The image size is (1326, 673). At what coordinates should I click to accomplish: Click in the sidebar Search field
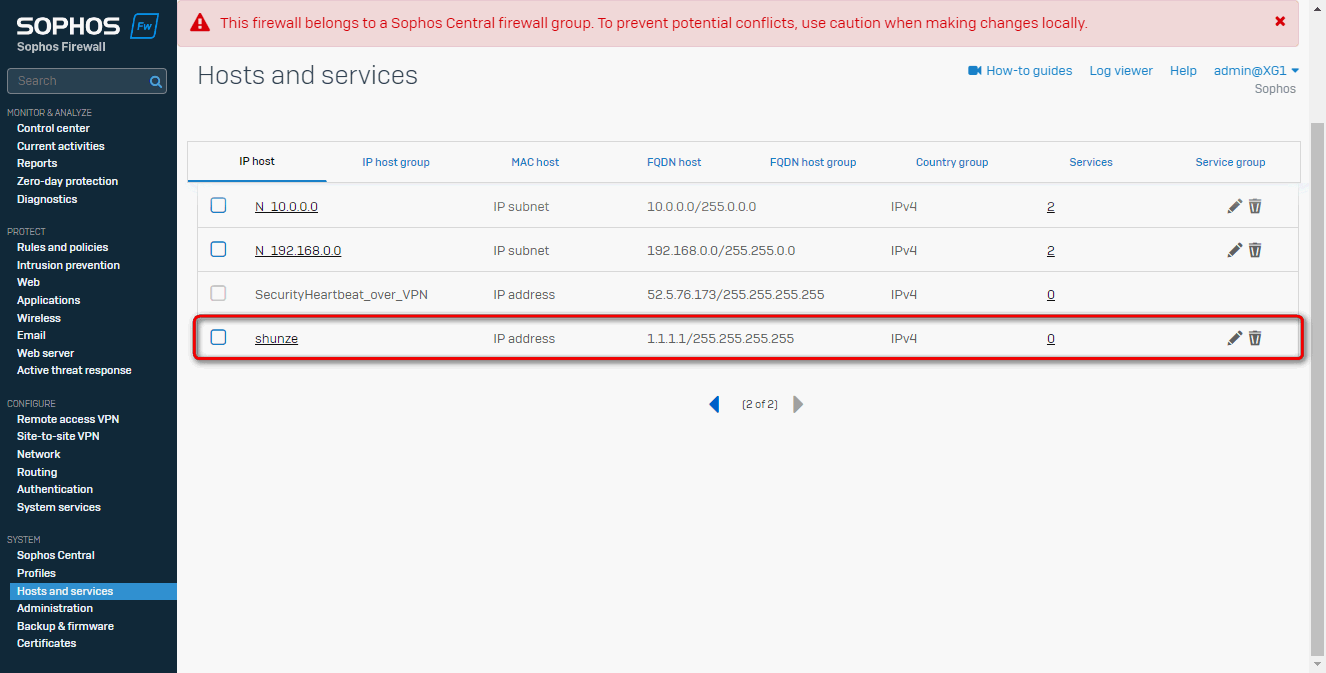pos(78,81)
